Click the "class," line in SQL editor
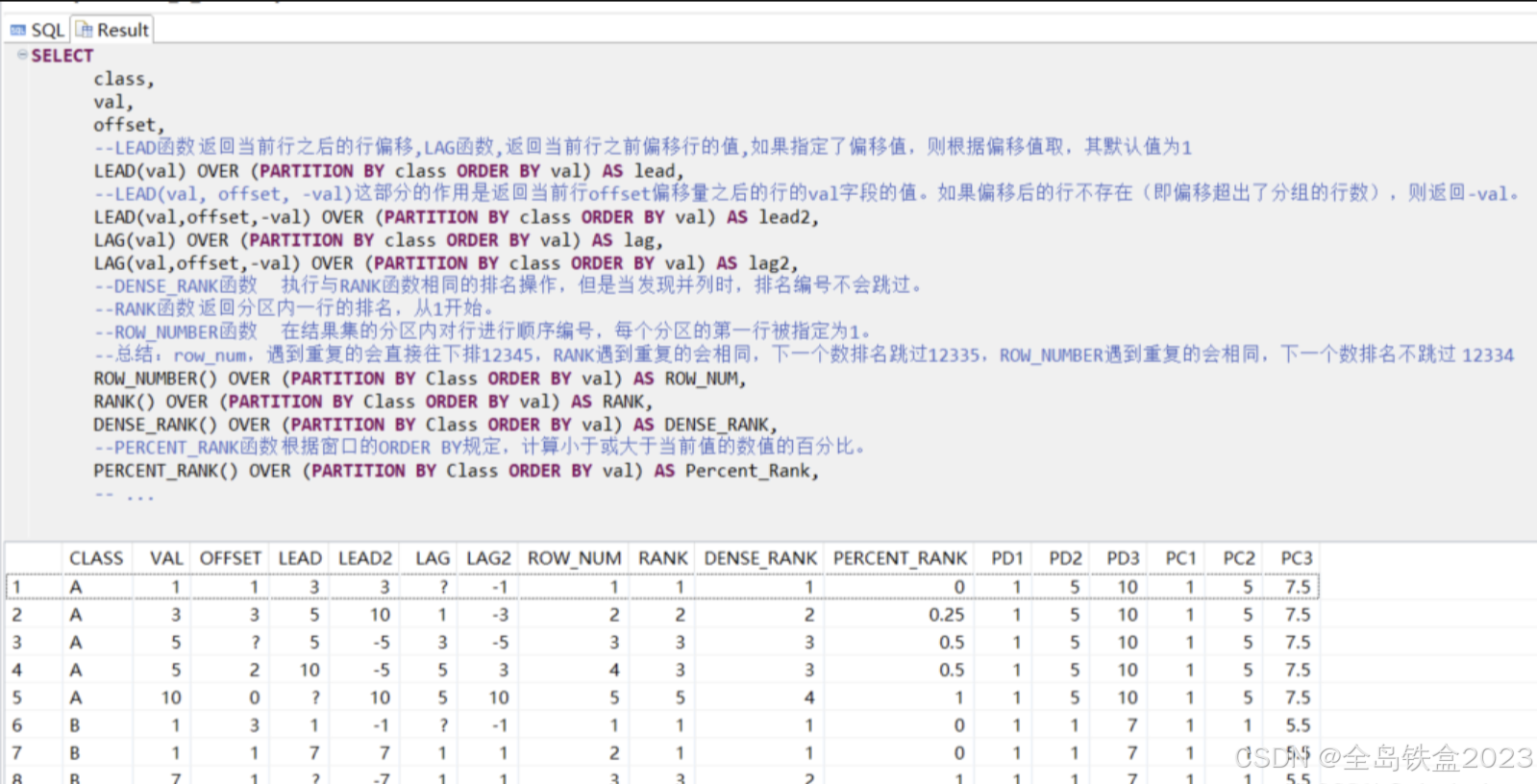The image size is (1537, 784). click(124, 79)
